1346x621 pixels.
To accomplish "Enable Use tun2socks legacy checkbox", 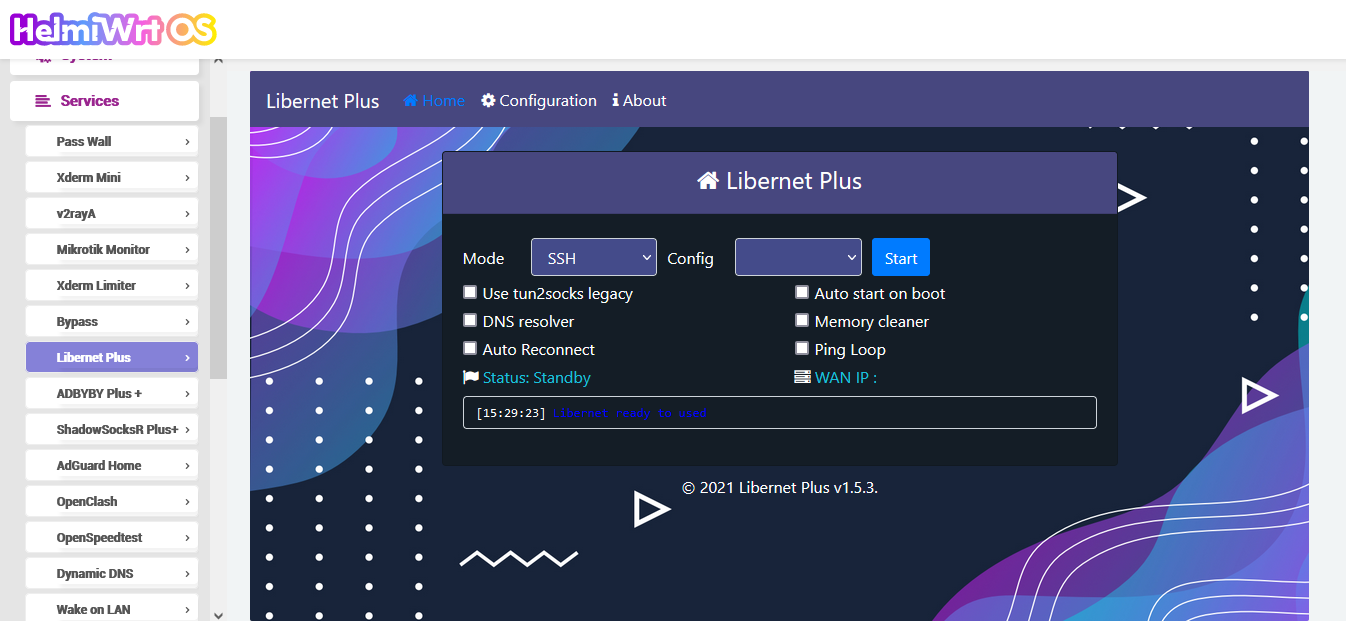I will point(470,292).
